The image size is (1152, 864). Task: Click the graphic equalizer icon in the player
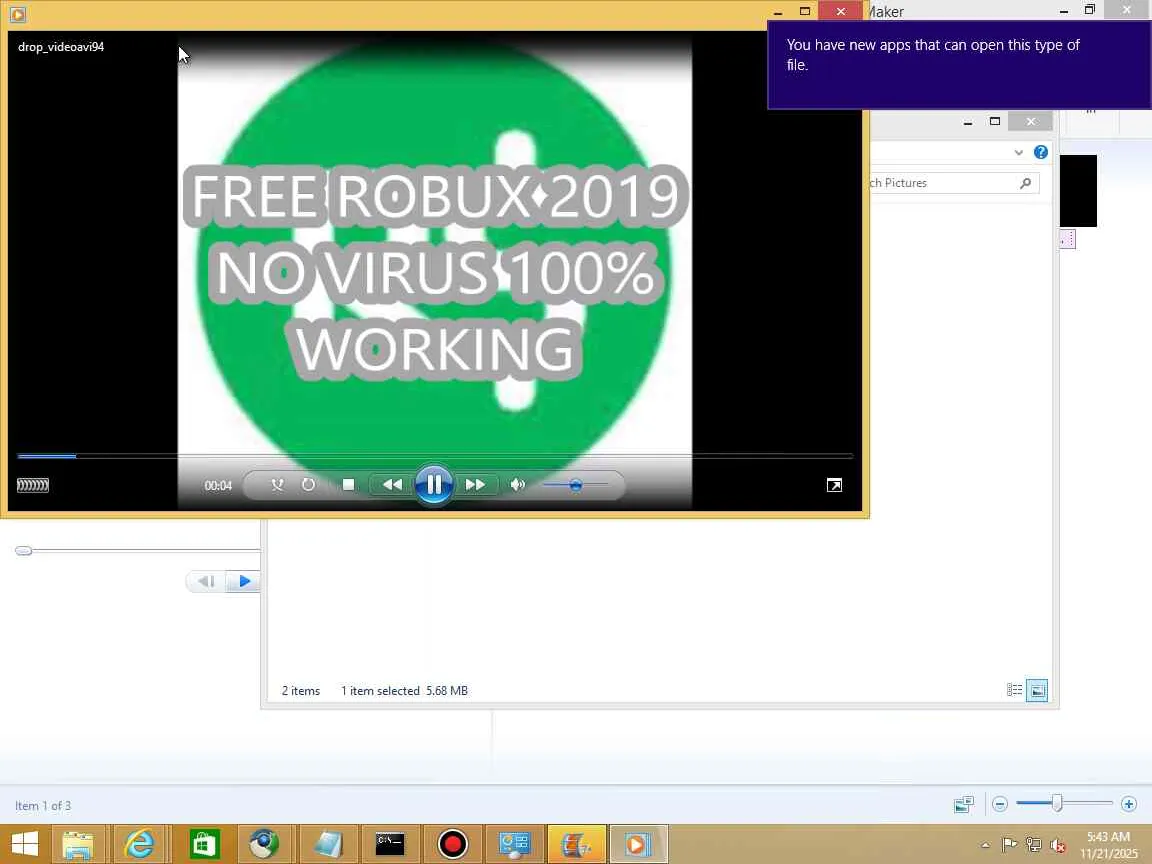pos(33,485)
